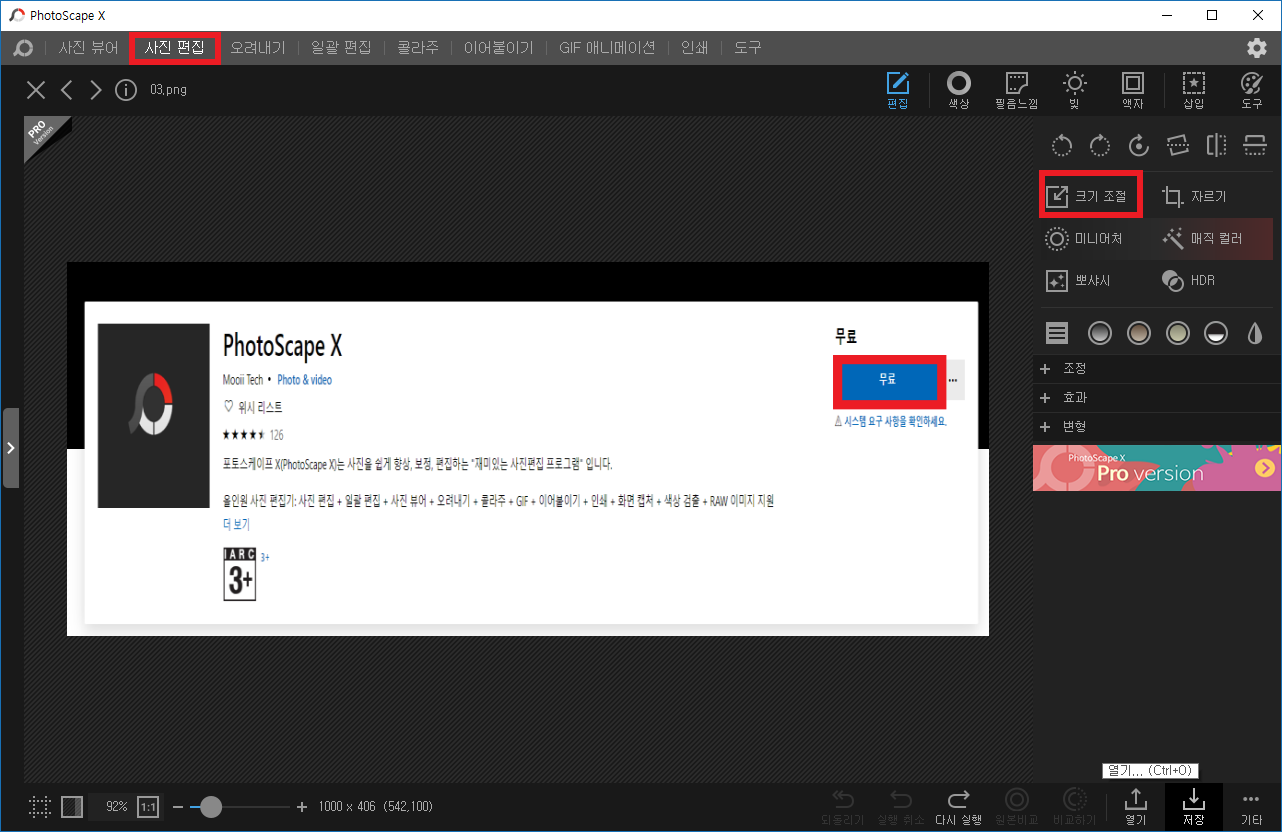The width and height of the screenshot is (1282, 832).
Task: Click the 비교하기 compare button
Action: click(x=1075, y=807)
